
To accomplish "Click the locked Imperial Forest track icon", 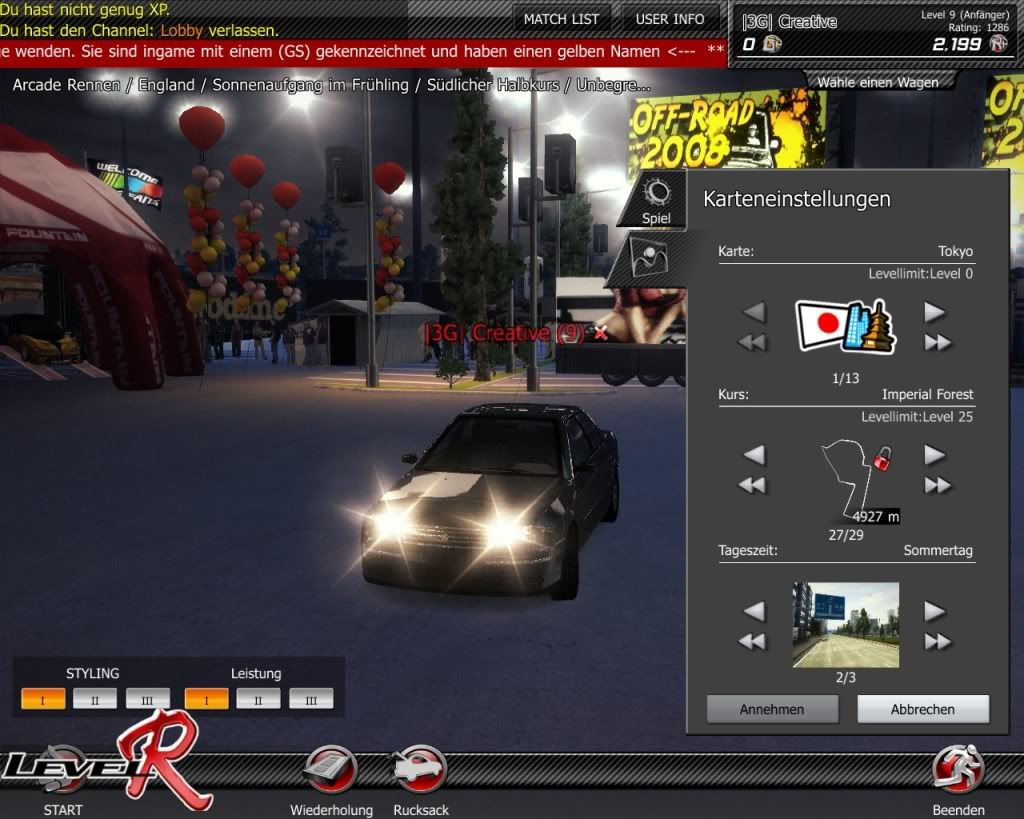I will pyautogui.click(x=855, y=474).
